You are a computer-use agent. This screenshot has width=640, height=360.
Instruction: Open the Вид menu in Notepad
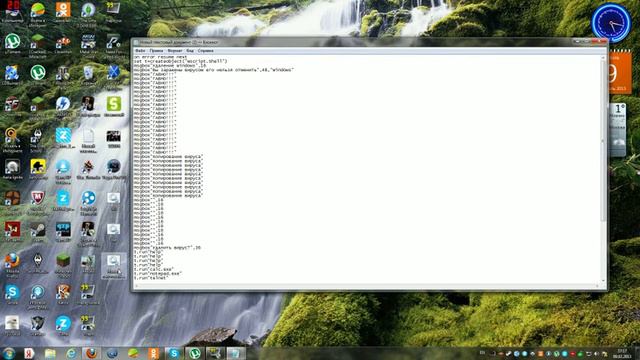190,51
